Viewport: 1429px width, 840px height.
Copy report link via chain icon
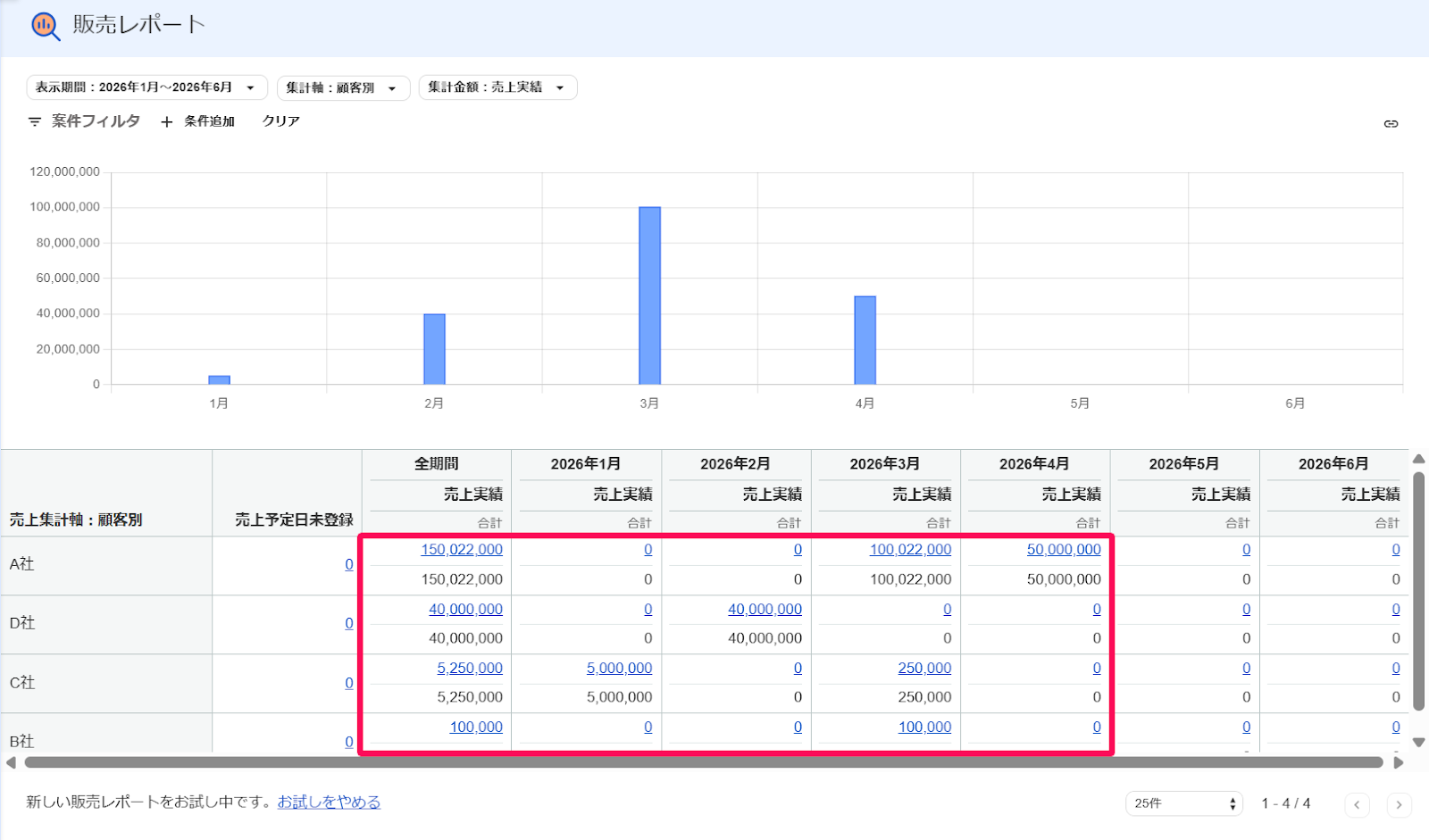pos(1391,124)
